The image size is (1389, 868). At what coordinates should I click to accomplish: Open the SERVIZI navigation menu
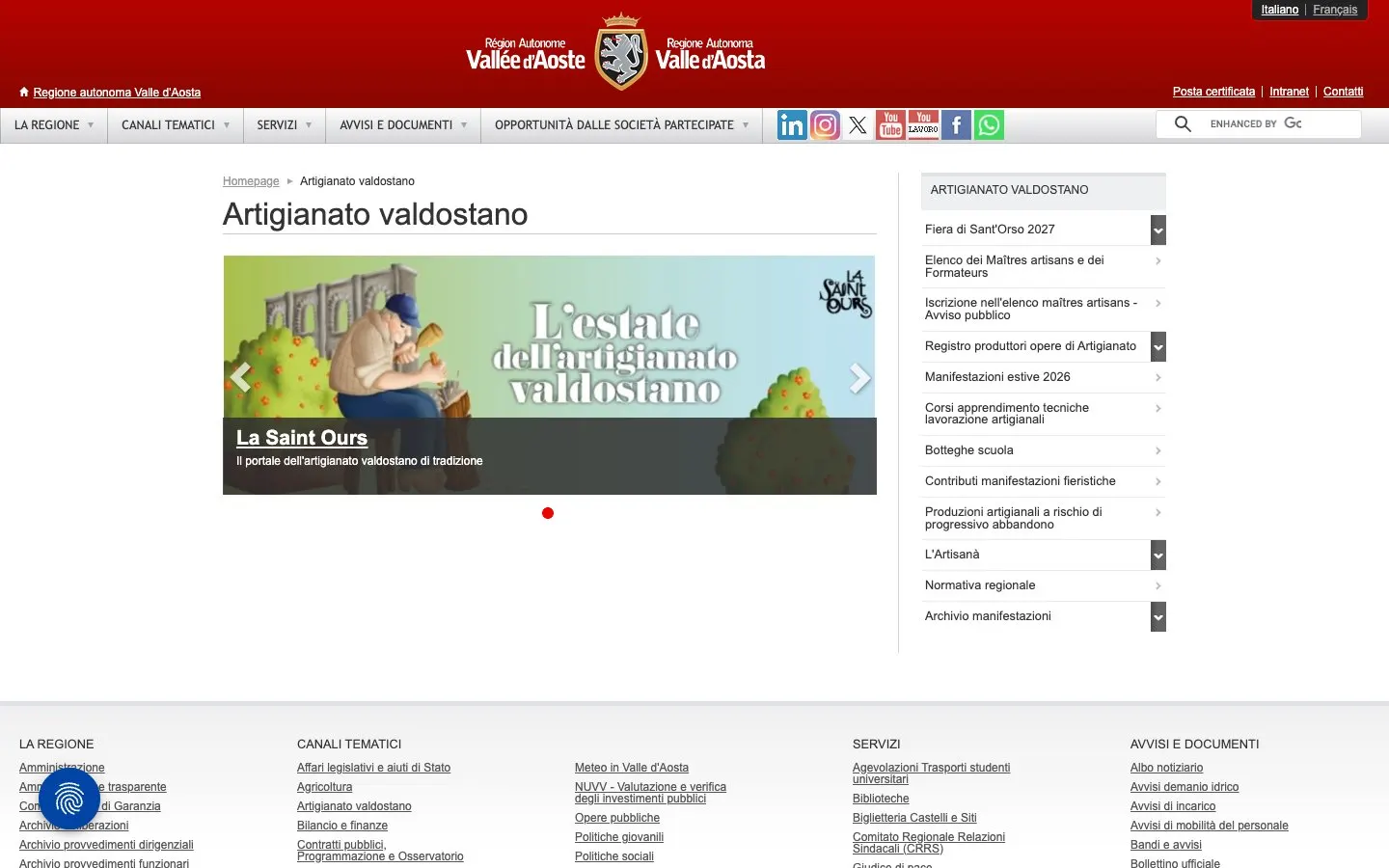(x=285, y=125)
